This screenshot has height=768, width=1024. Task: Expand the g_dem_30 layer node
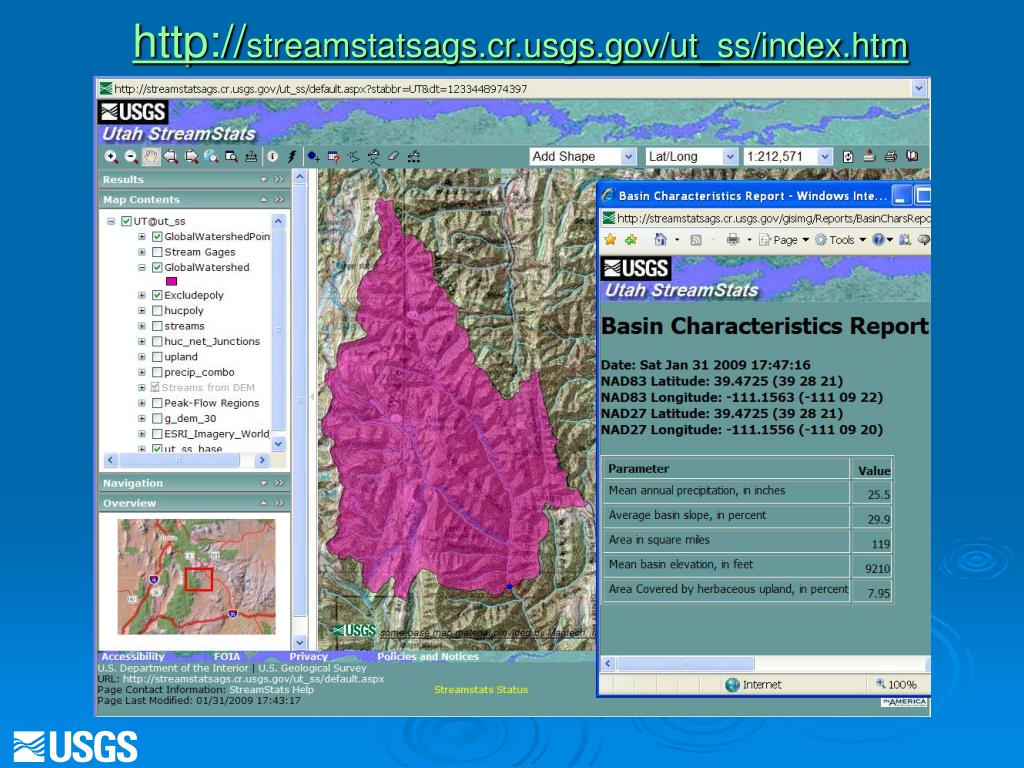pos(142,419)
